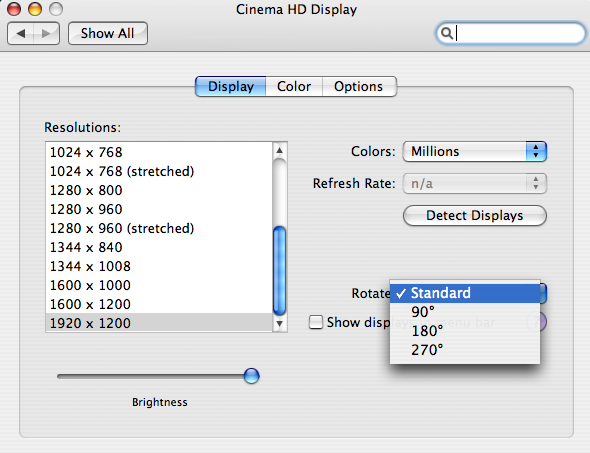Switch to the Color tab
Screen dimensions: 590x453
[x=294, y=87]
